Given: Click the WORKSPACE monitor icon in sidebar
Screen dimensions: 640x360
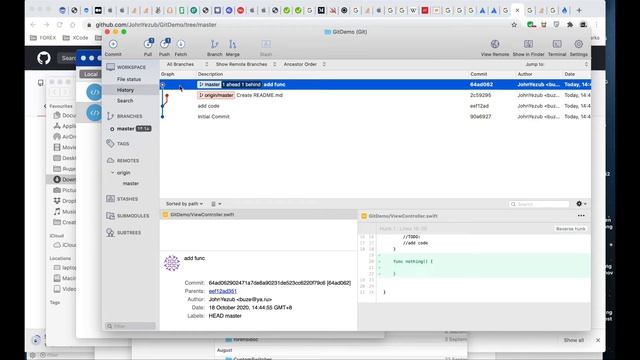Looking at the screenshot, I should (x=111, y=67).
